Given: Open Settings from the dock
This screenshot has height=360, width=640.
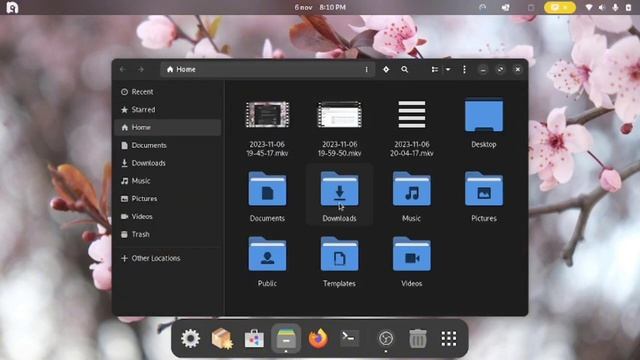Looking at the screenshot, I should [190, 338].
